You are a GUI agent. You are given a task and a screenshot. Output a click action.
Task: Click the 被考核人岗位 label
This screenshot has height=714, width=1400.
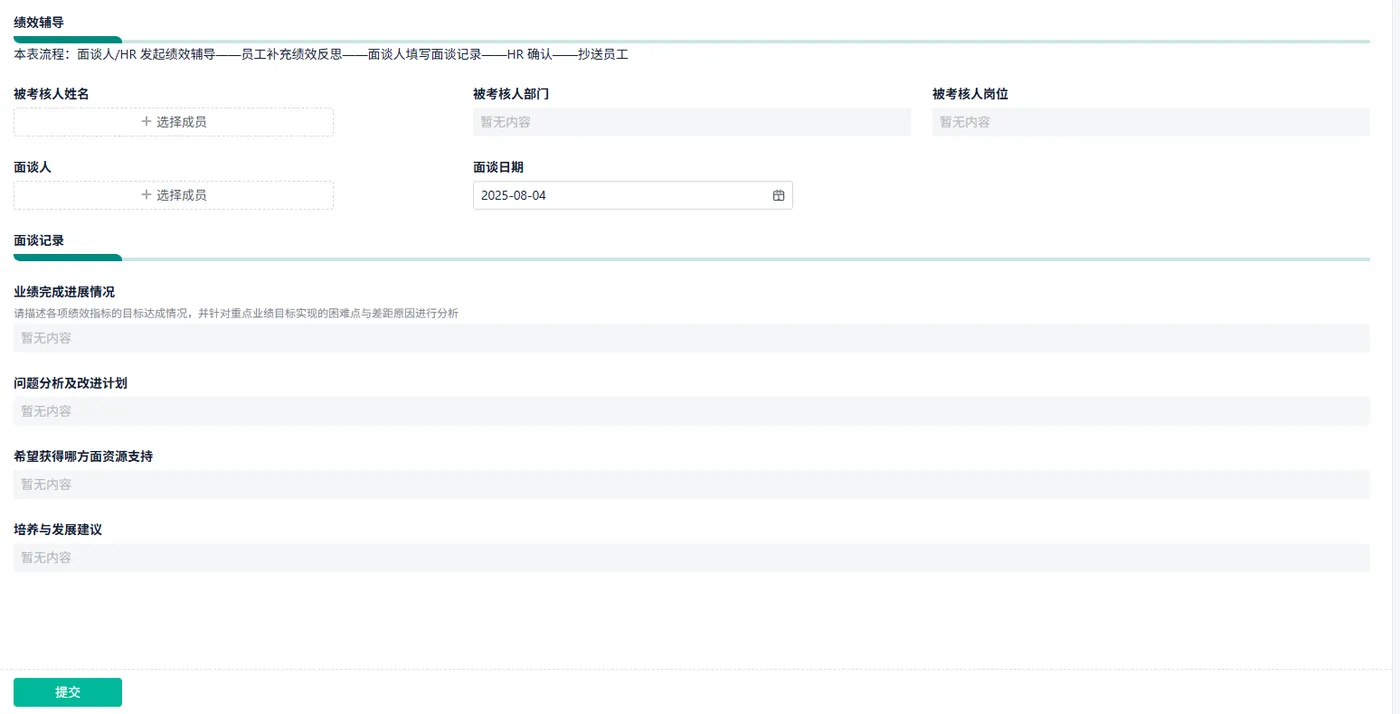971,94
